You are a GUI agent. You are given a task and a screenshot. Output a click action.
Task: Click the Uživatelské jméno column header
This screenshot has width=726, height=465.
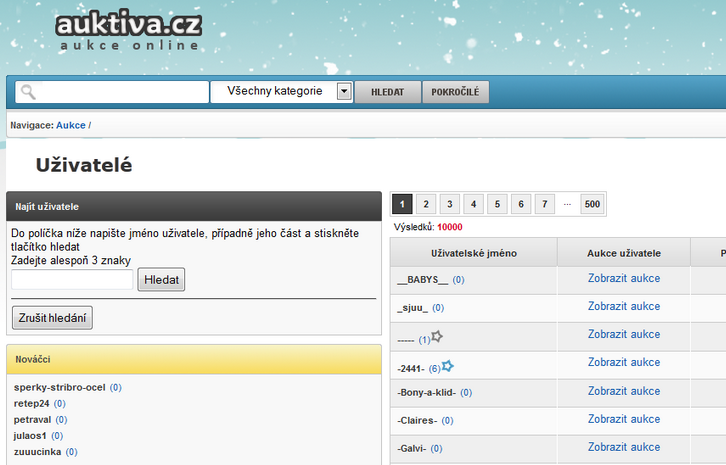pyautogui.click(x=474, y=253)
